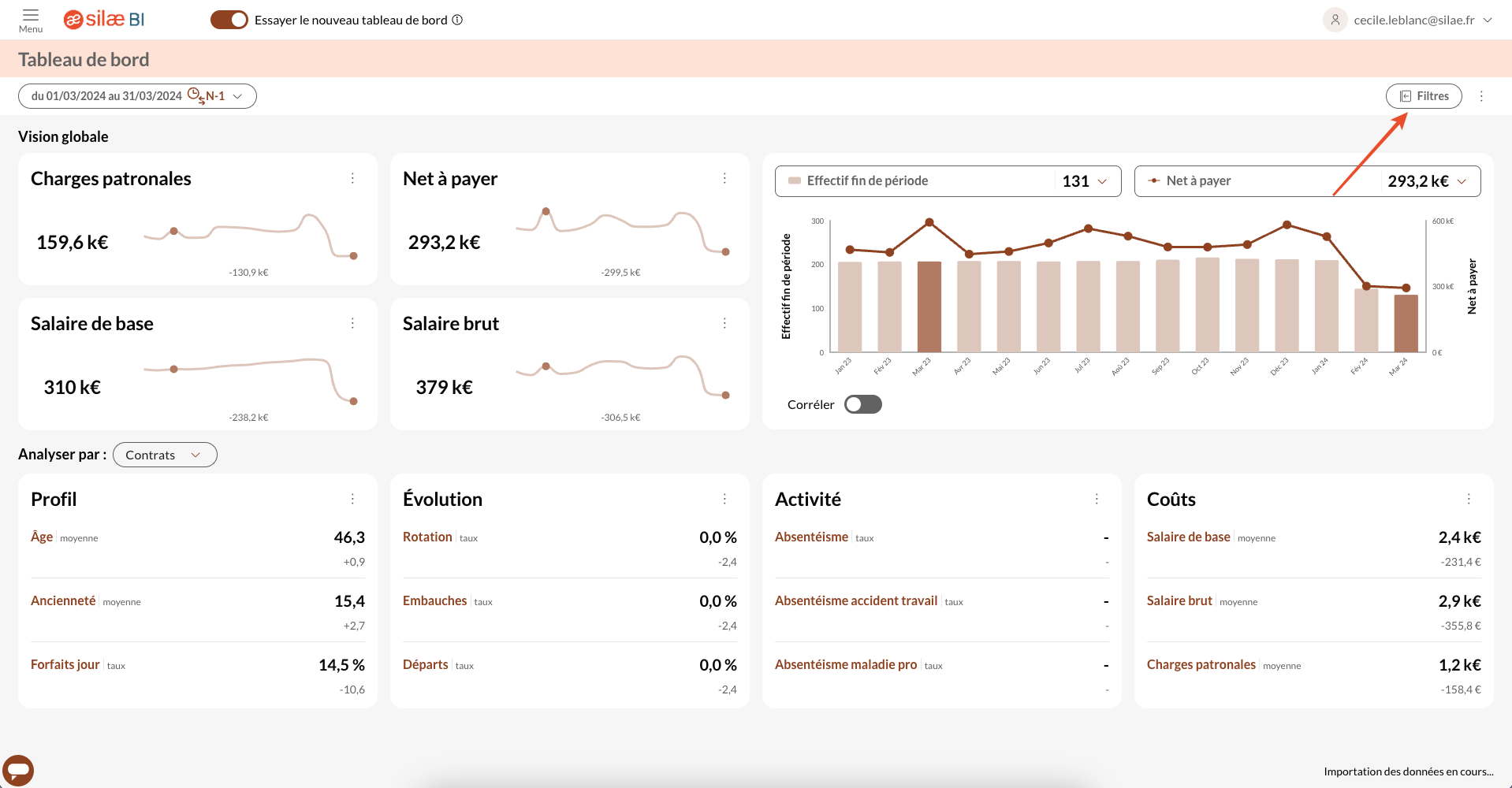Click the Salaire brut sparkline chart

coord(622,377)
